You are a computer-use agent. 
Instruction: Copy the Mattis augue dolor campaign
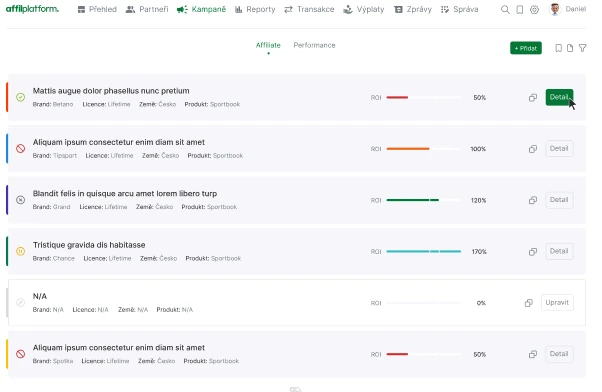(x=533, y=98)
